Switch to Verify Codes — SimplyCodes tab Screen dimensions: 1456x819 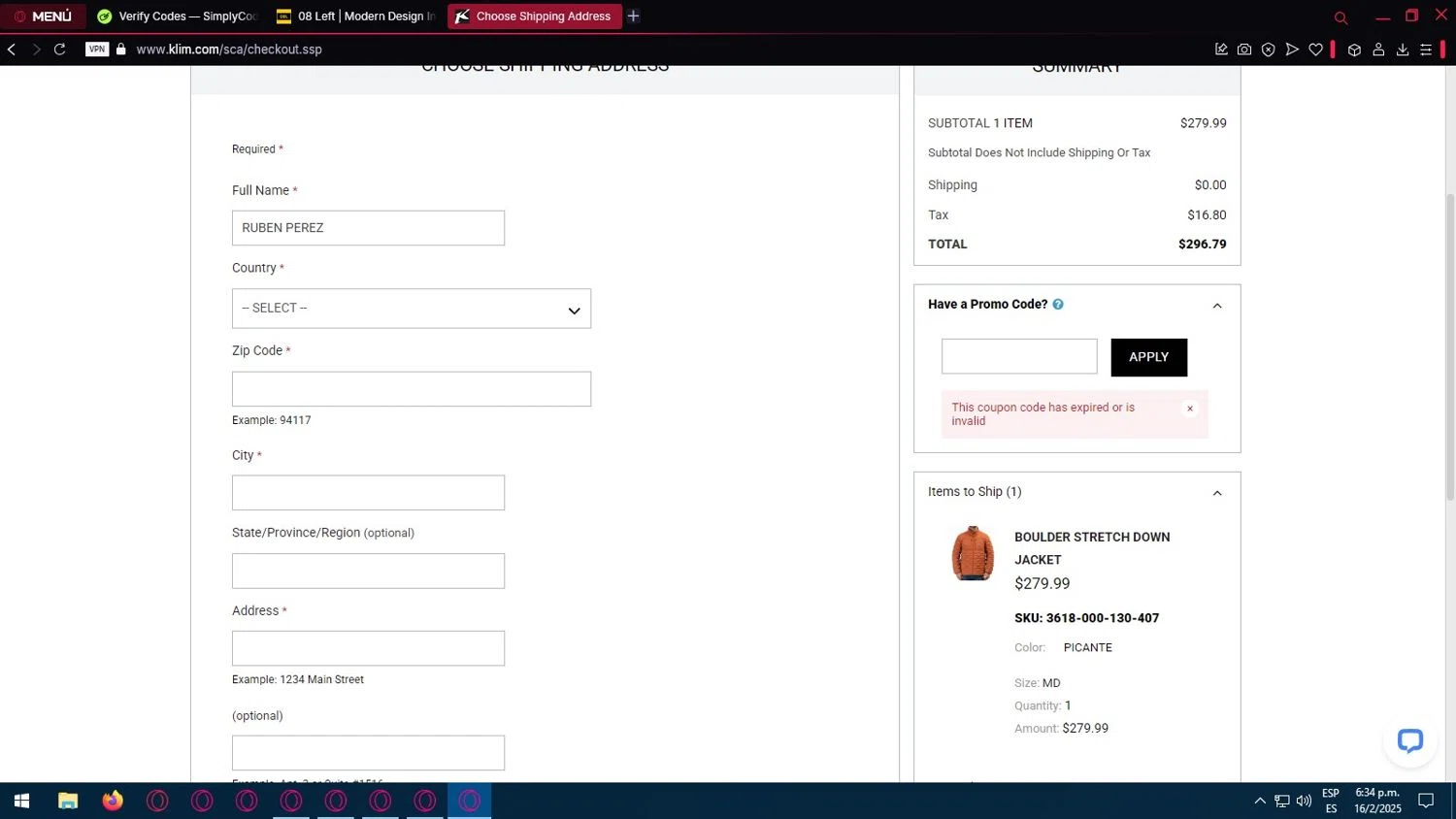pyautogui.click(x=177, y=16)
